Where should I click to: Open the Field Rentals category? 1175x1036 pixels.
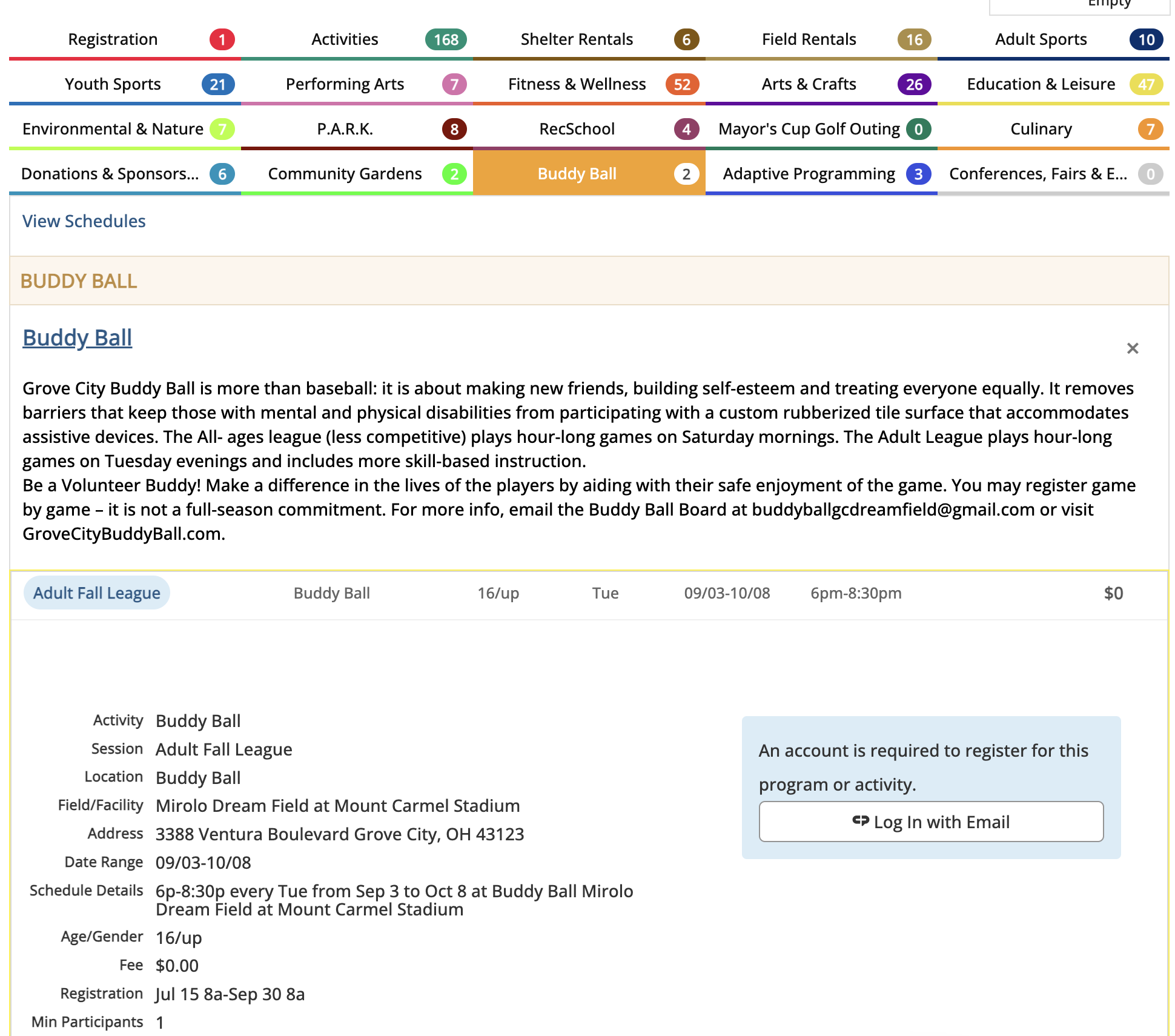[809, 39]
